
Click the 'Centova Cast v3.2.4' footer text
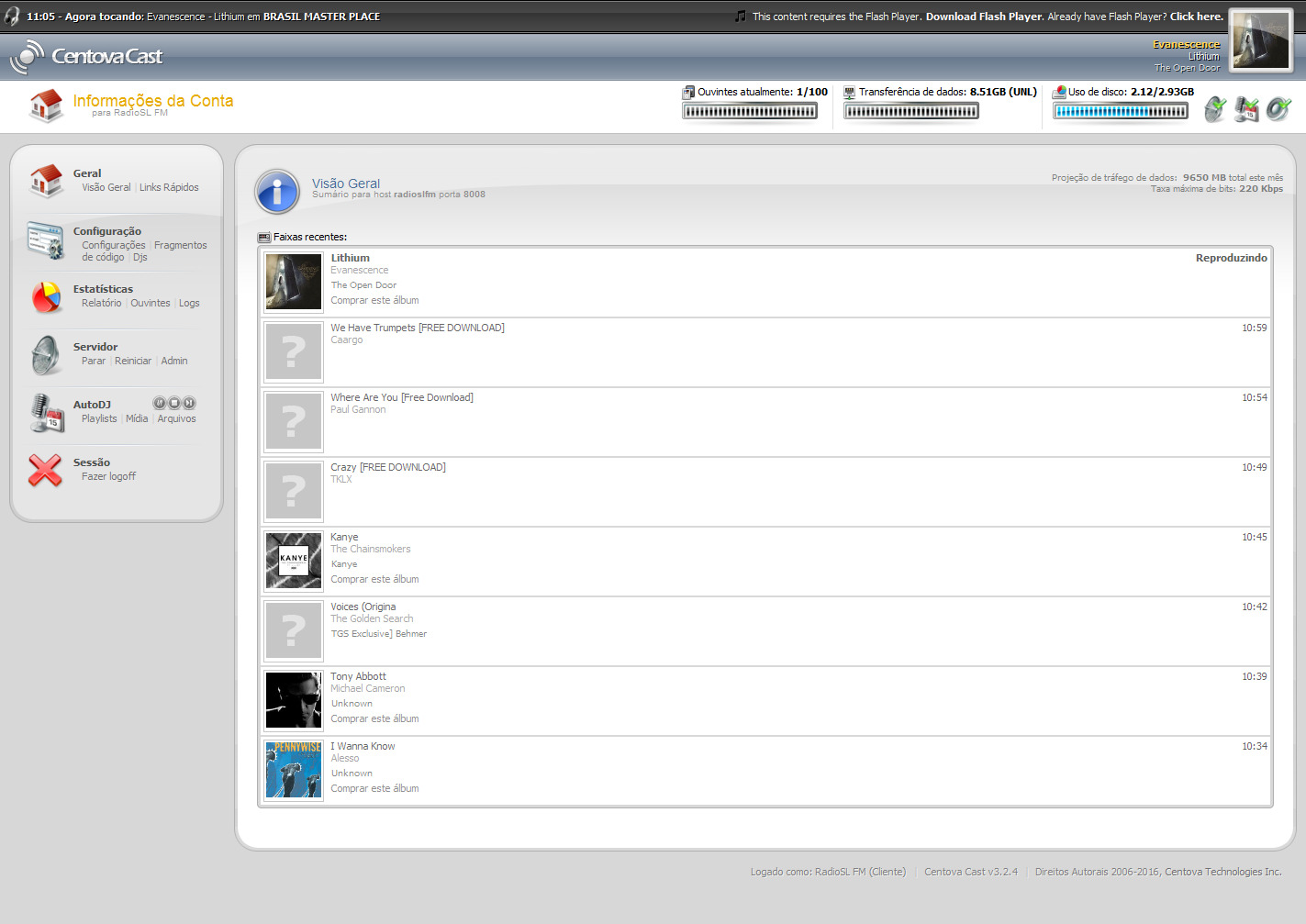[971, 872]
